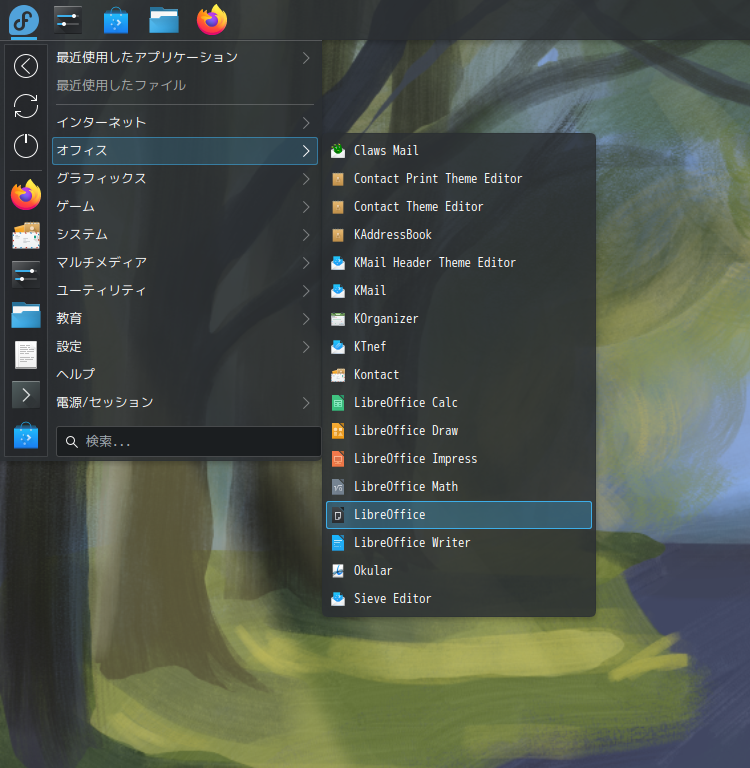Image resolution: width=750 pixels, height=768 pixels.
Task: Launch highlighted LibreOffice entry
Action: pyautogui.click(x=459, y=515)
